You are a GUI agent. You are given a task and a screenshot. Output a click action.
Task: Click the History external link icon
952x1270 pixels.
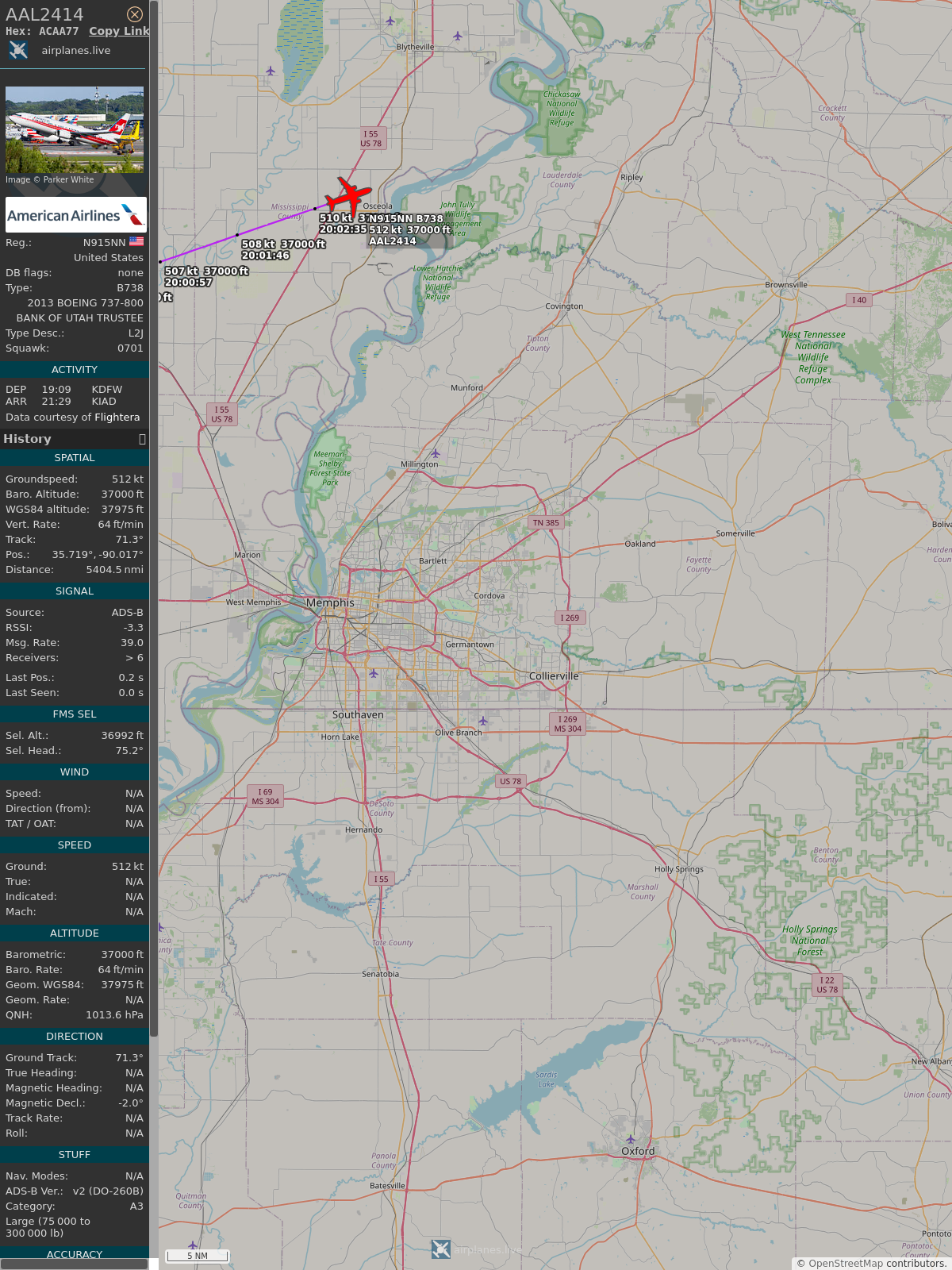click(142, 439)
